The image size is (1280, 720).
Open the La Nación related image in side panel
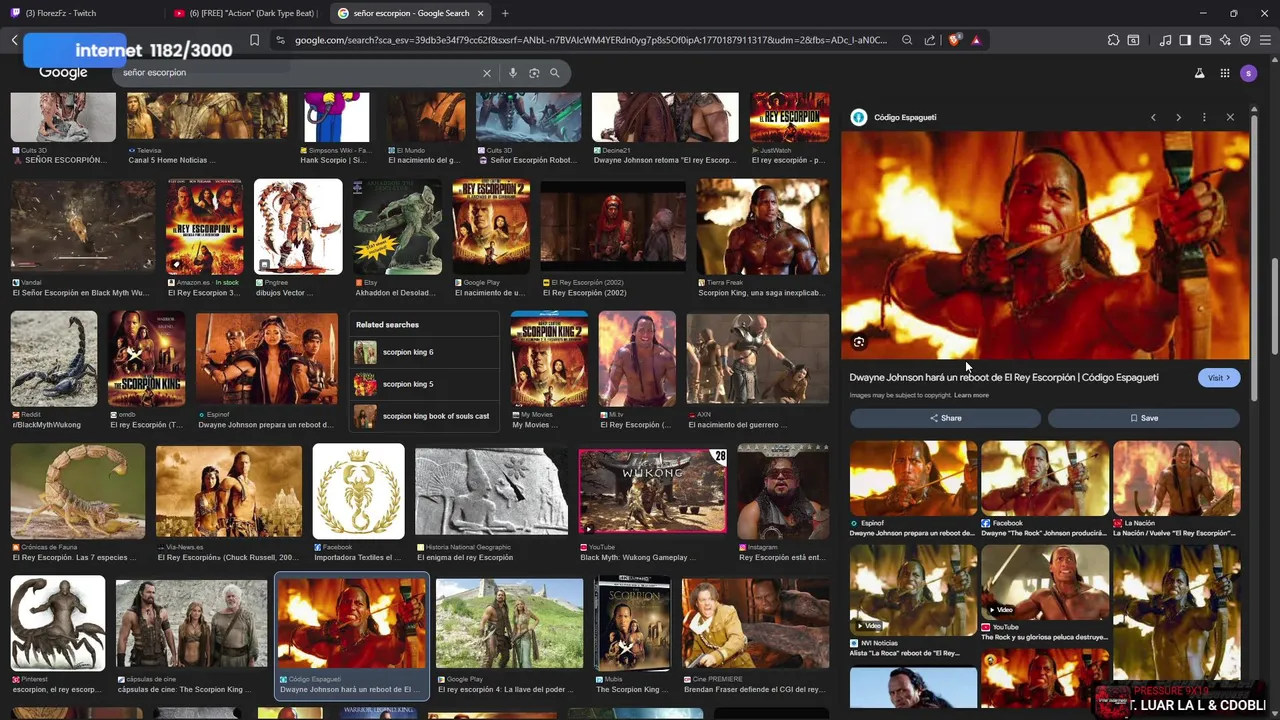1177,479
